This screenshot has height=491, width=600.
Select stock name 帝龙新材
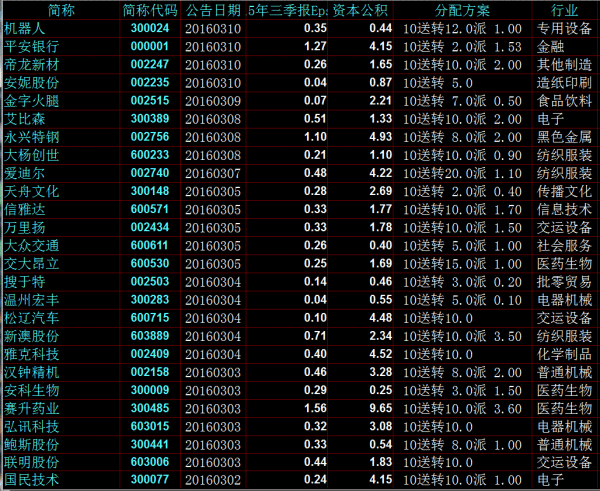pyautogui.click(x=31, y=65)
